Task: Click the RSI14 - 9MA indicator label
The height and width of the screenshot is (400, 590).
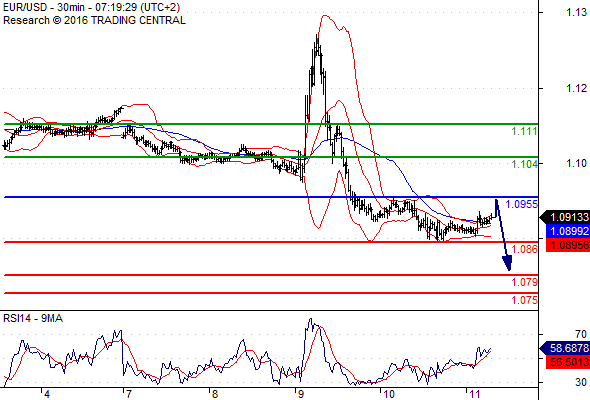Action: point(33,318)
